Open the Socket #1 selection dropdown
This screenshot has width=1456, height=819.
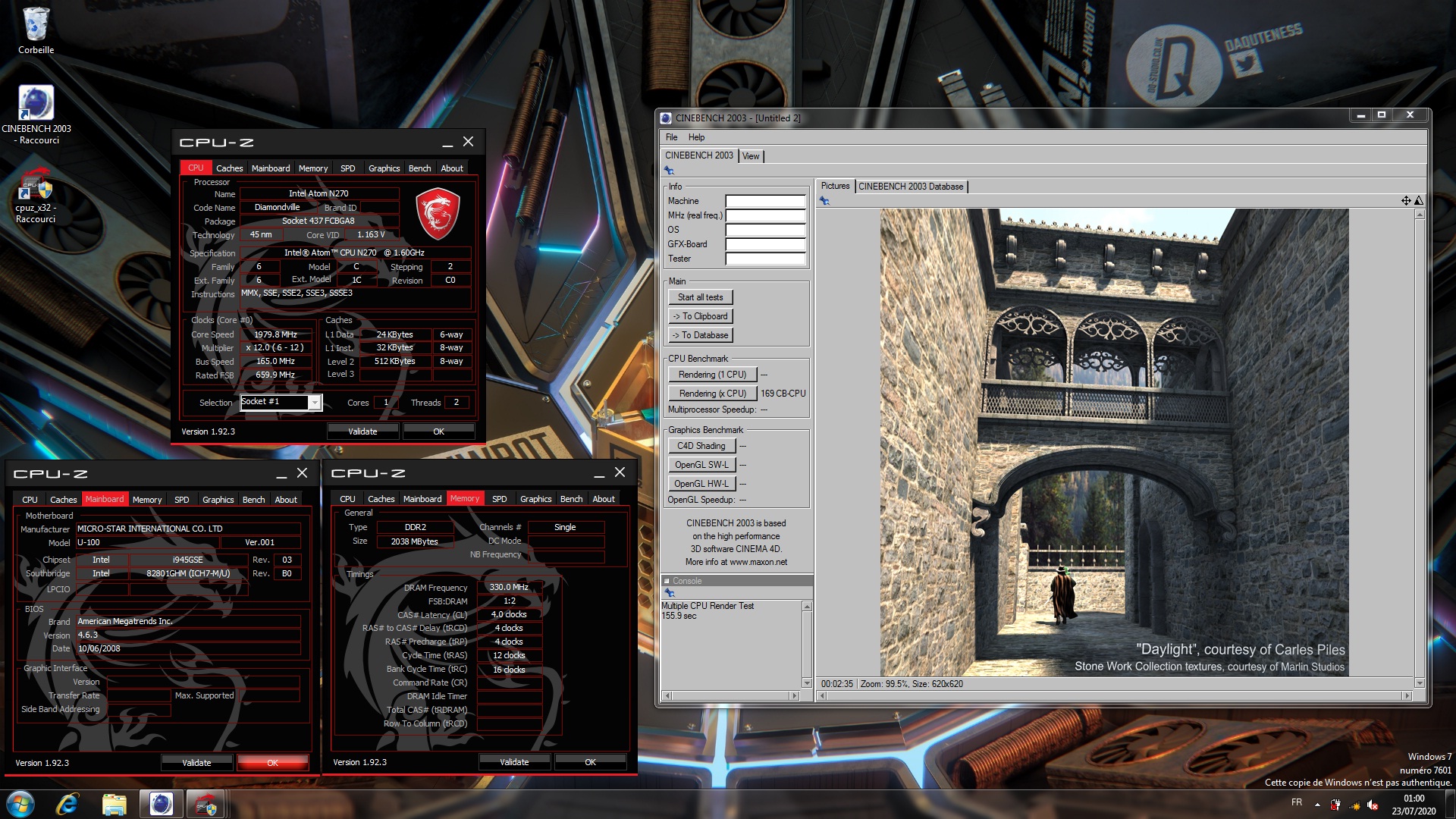pyautogui.click(x=313, y=402)
